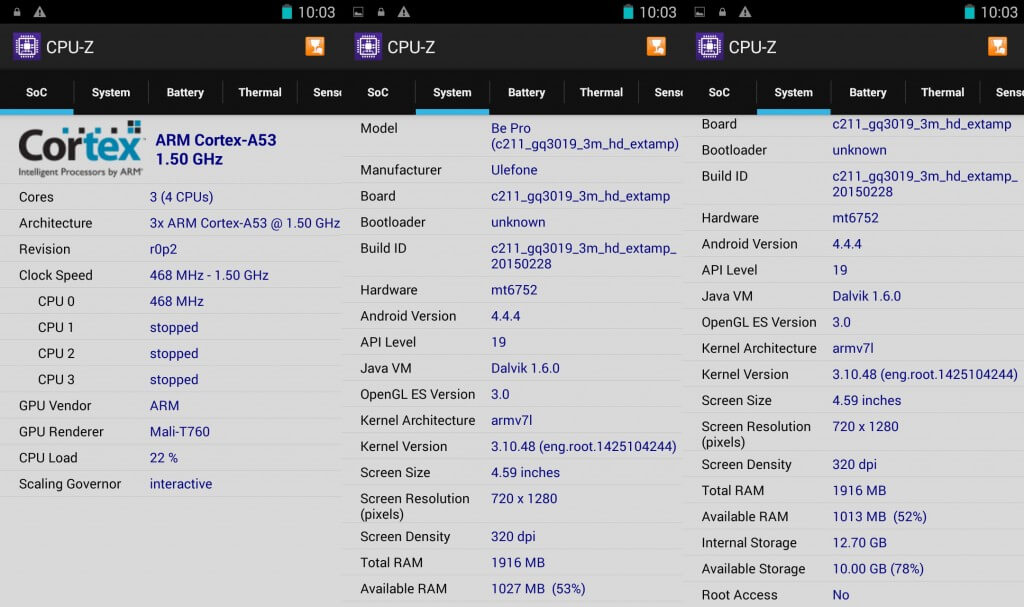Click the CPU 1 'stopped' row
The height and width of the screenshot is (607, 1024).
coord(171,327)
